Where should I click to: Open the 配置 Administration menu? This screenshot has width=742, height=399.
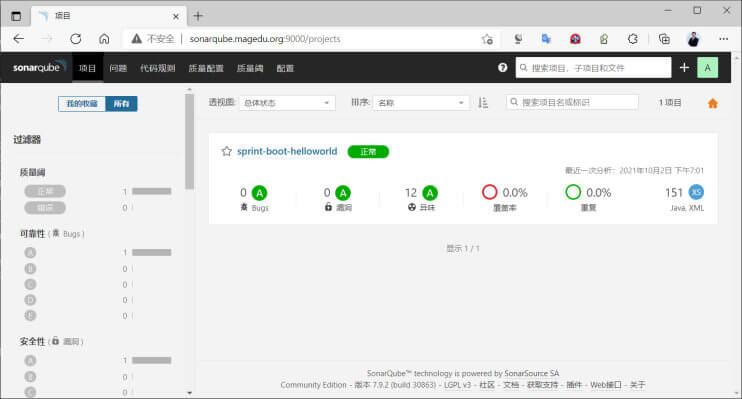(x=285, y=68)
